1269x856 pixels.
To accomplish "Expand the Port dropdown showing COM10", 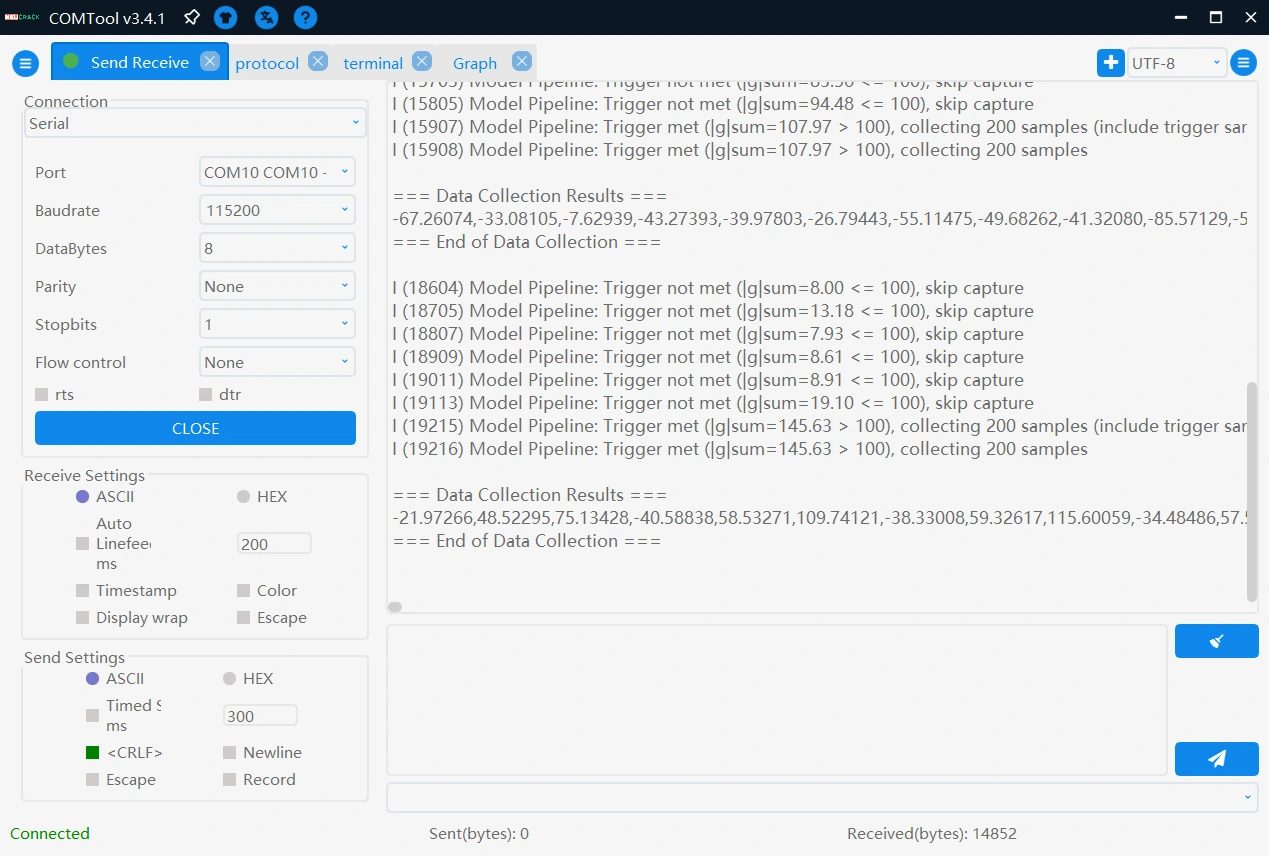I will (277, 172).
